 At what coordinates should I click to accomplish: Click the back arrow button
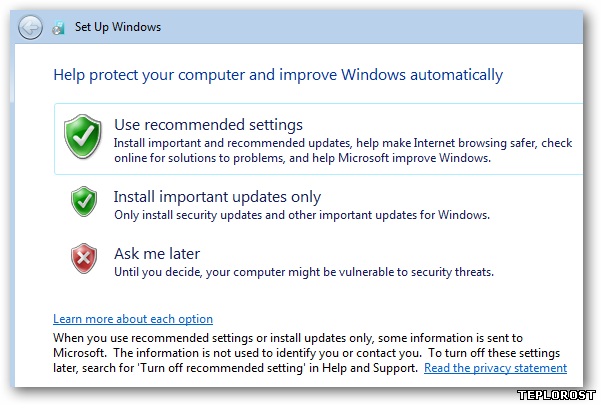coord(30,28)
